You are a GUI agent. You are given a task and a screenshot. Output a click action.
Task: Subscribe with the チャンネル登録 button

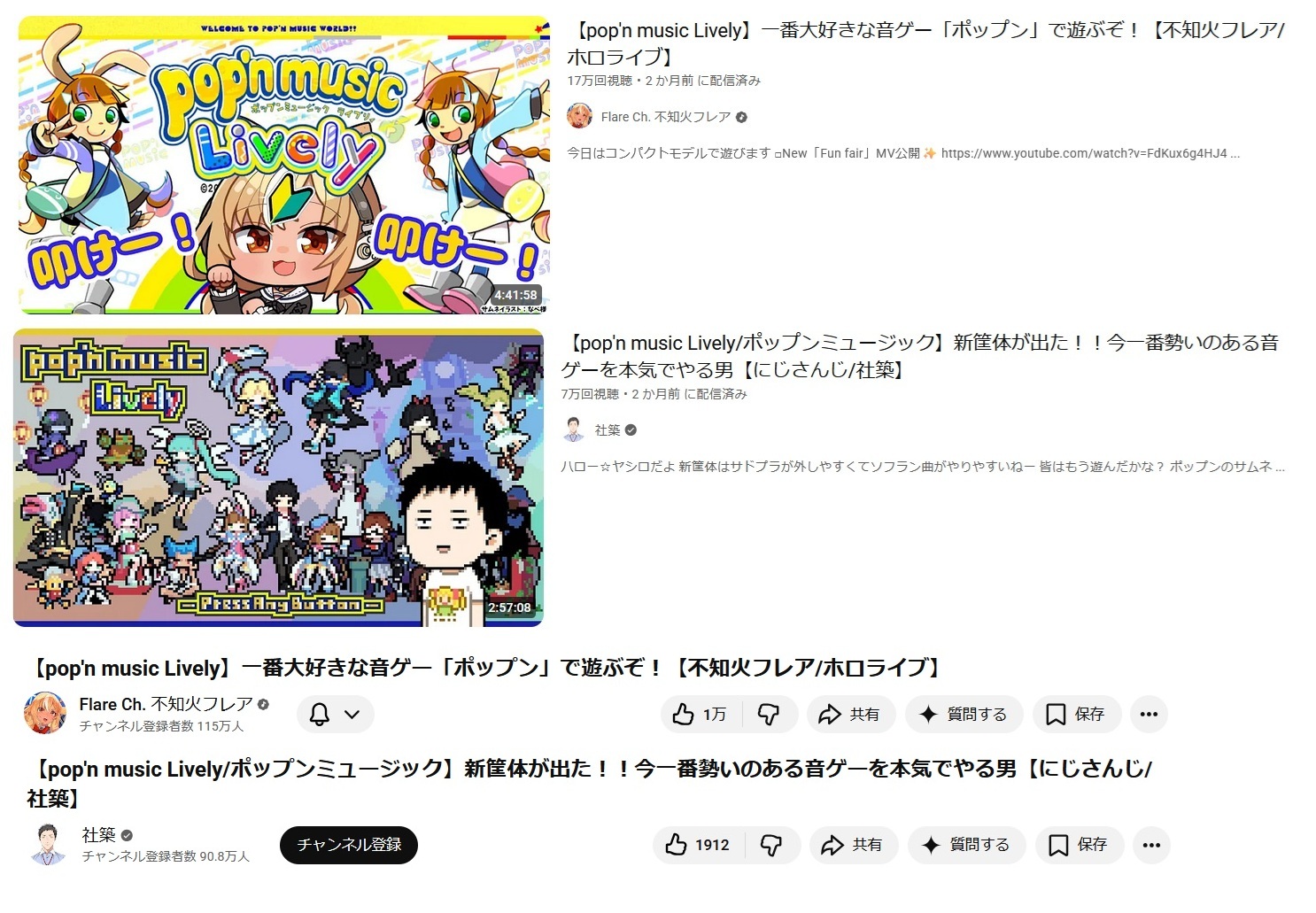pos(349,845)
